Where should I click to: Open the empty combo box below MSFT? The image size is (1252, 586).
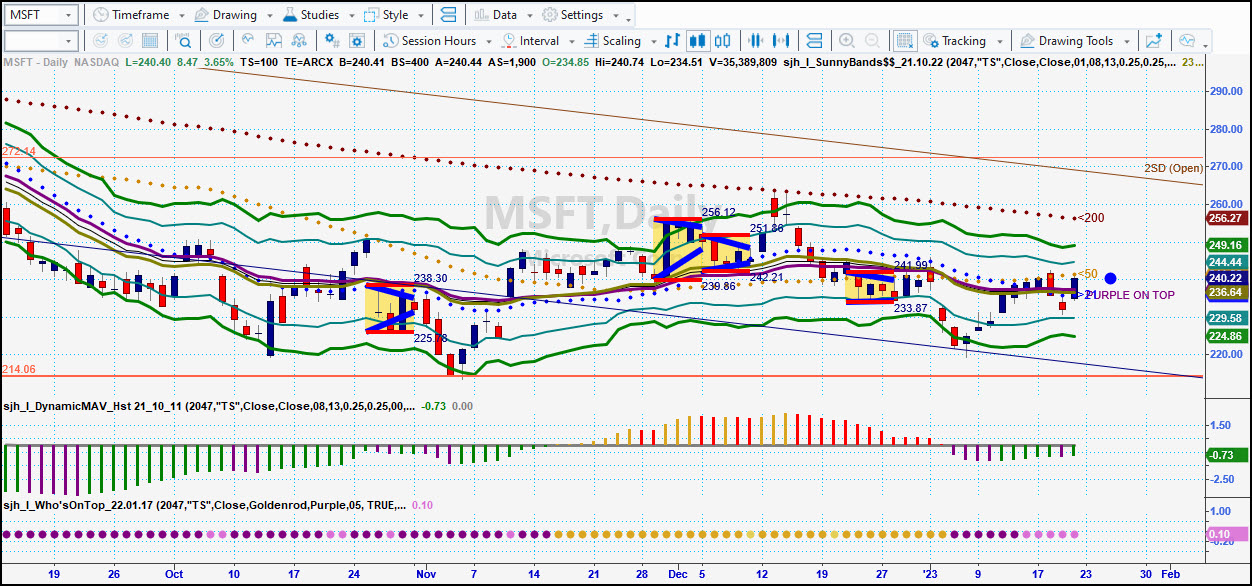pyautogui.click(x=41, y=41)
